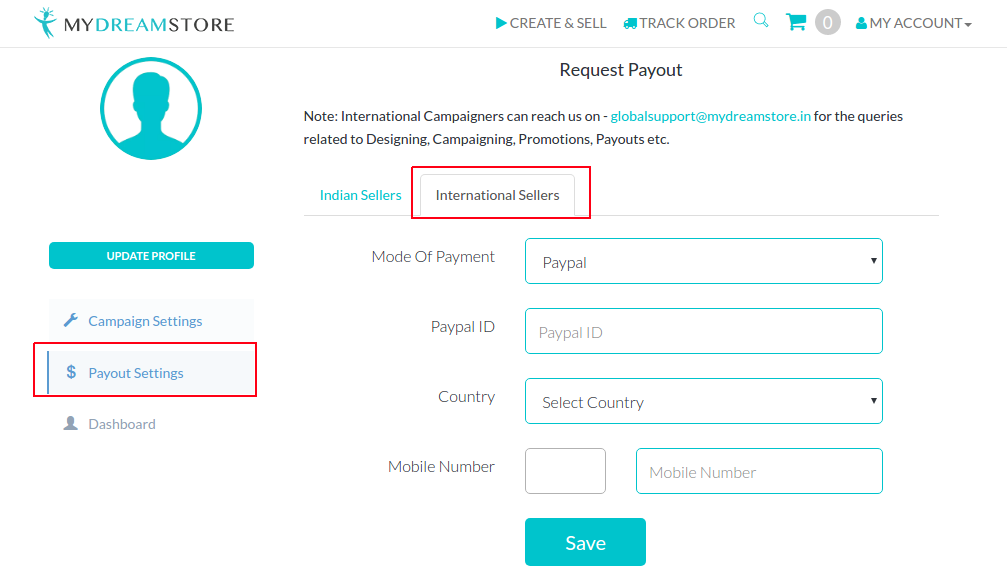Image resolution: width=1007 pixels, height=577 pixels.
Task: Open the My Account menu
Action: (914, 23)
